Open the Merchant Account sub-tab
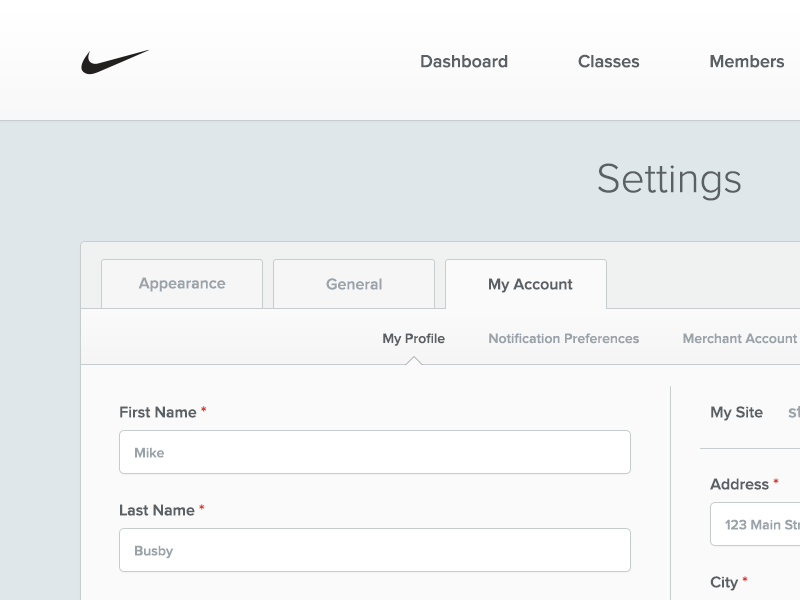The width and height of the screenshot is (800, 600). pyautogui.click(x=739, y=339)
